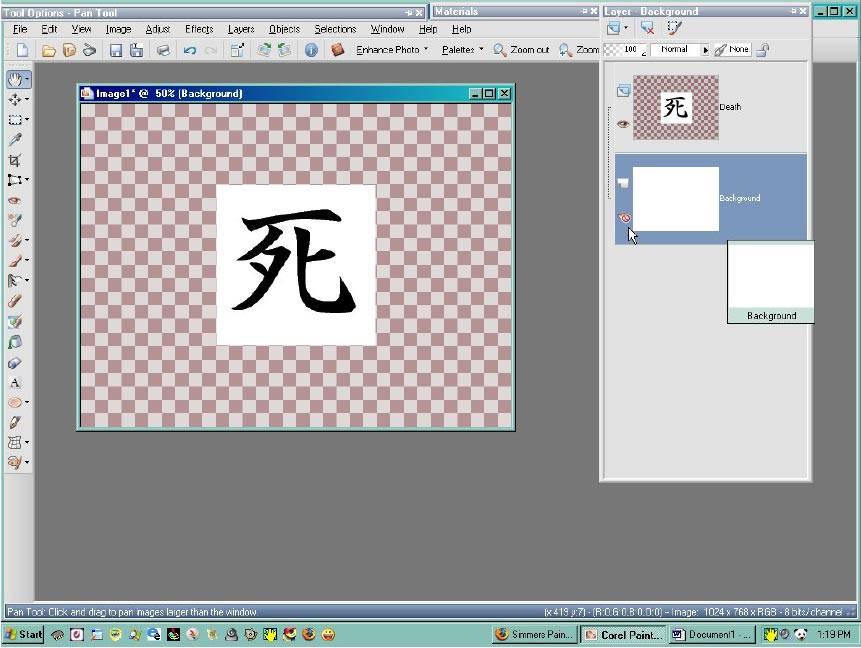Select the Preset Shape ellipse tool

[x=15, y=403]
